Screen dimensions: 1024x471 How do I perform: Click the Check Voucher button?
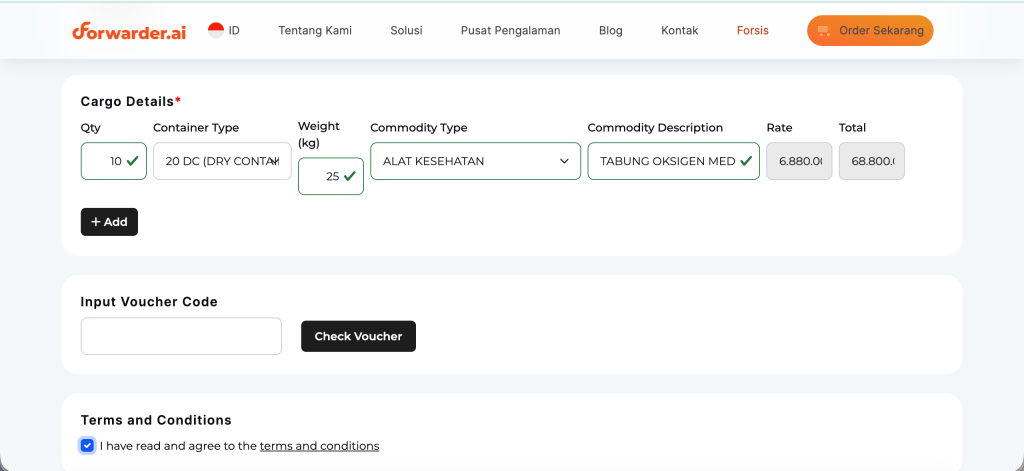point(358,336)
